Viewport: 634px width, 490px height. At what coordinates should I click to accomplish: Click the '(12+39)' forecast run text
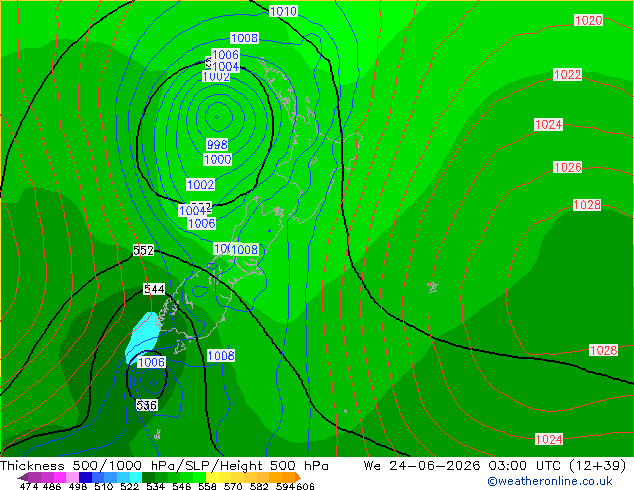click(598, 466)
